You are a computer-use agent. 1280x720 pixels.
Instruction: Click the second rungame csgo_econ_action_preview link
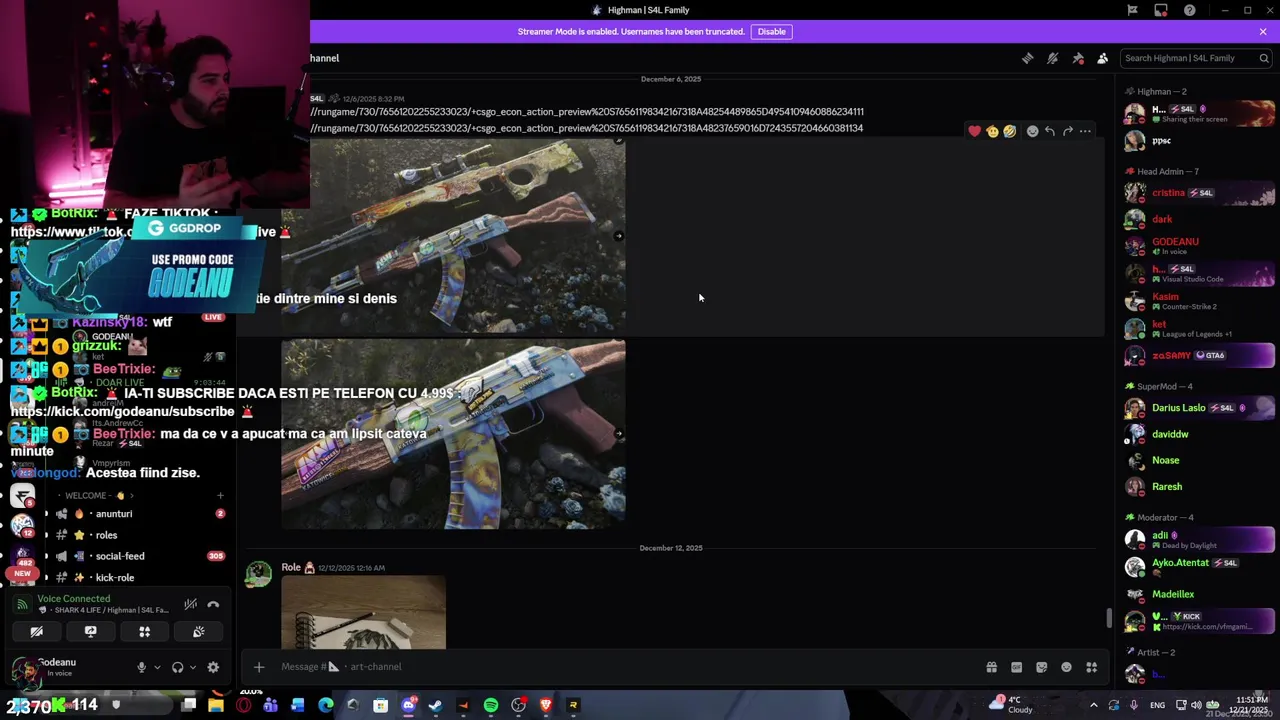point(586,128)
